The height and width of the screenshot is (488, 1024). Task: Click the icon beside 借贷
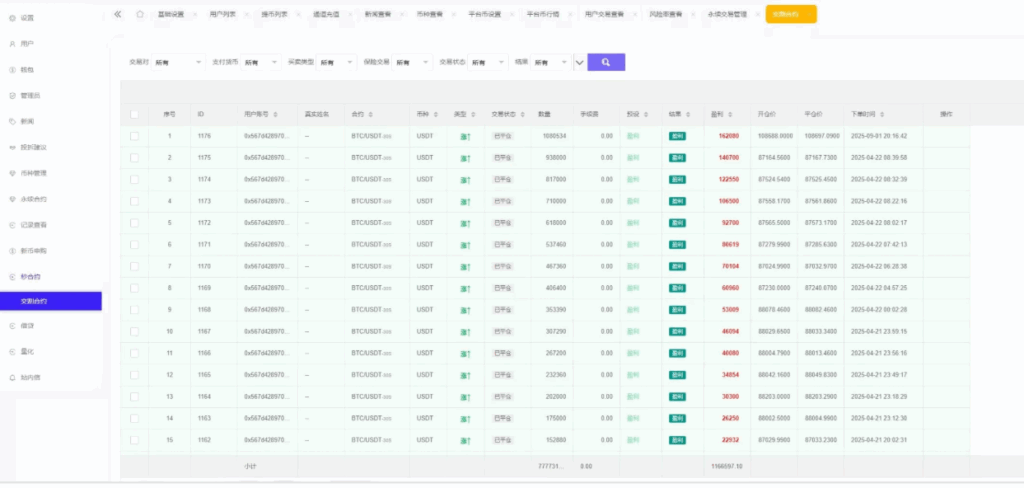(12, 325)
